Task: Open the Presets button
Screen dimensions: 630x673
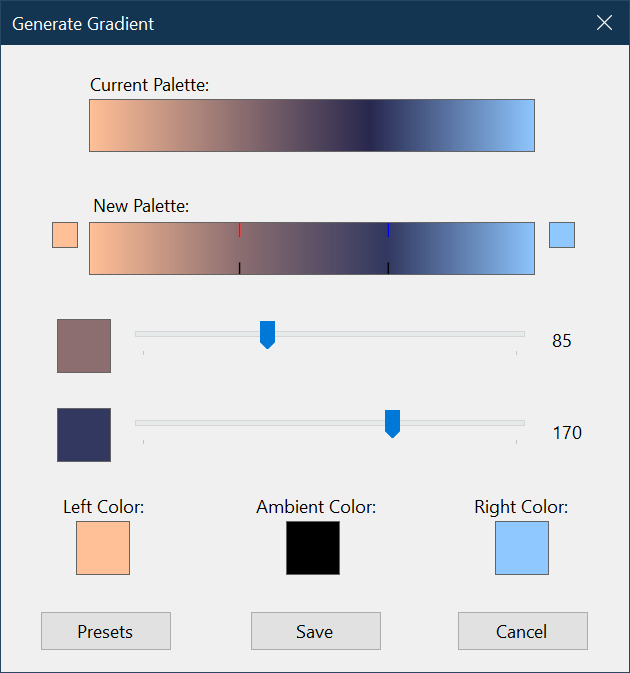Action: (x=106, y=631)
